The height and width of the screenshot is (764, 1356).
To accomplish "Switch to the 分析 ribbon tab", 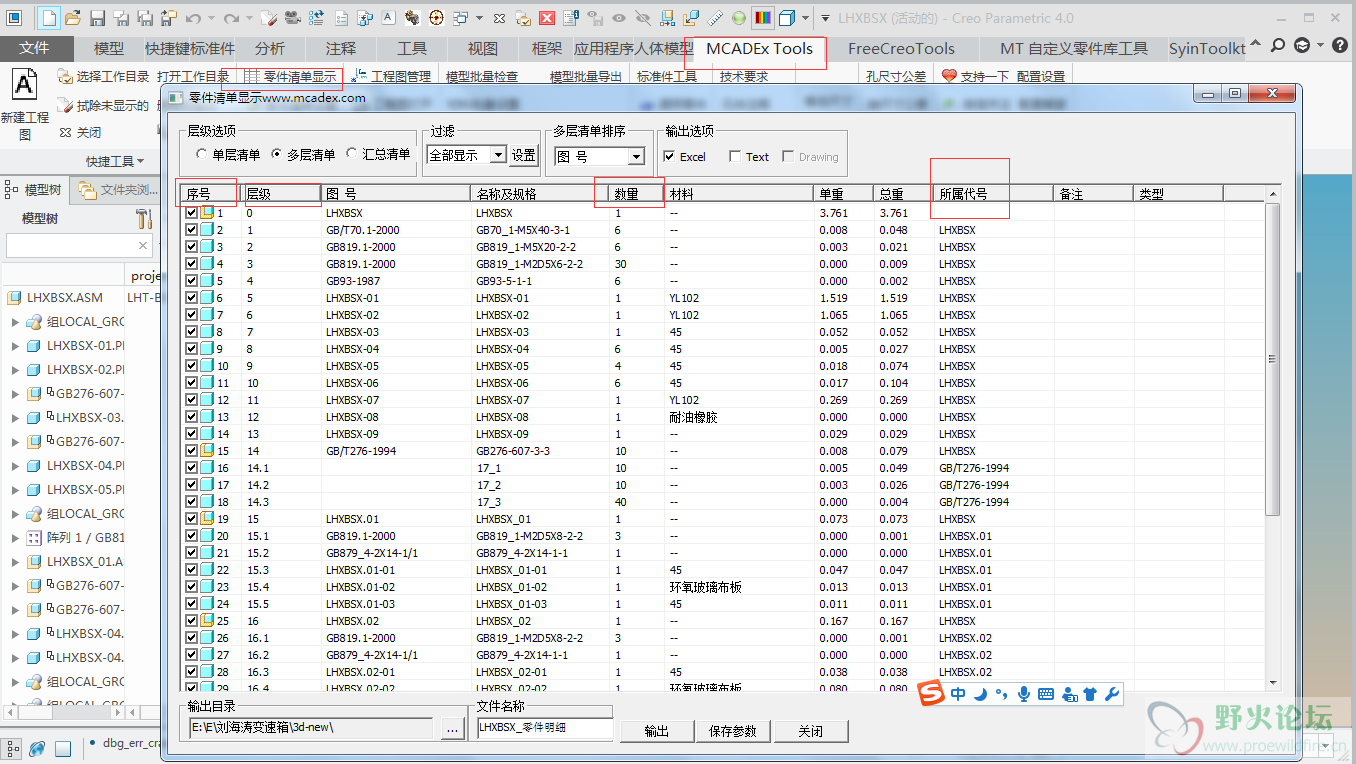I will point(269,48).
